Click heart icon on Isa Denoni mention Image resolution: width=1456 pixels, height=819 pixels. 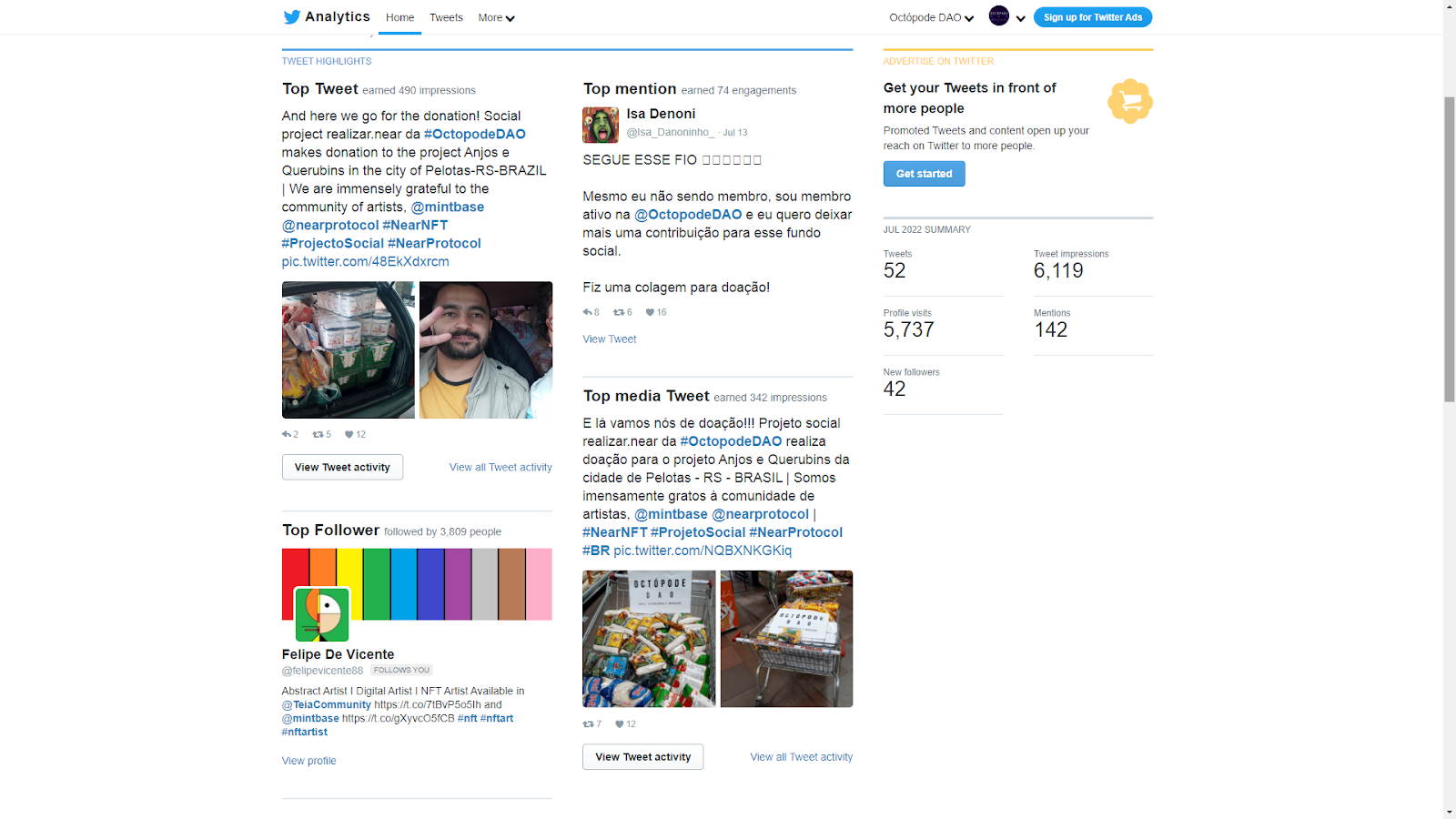(650, 312)
